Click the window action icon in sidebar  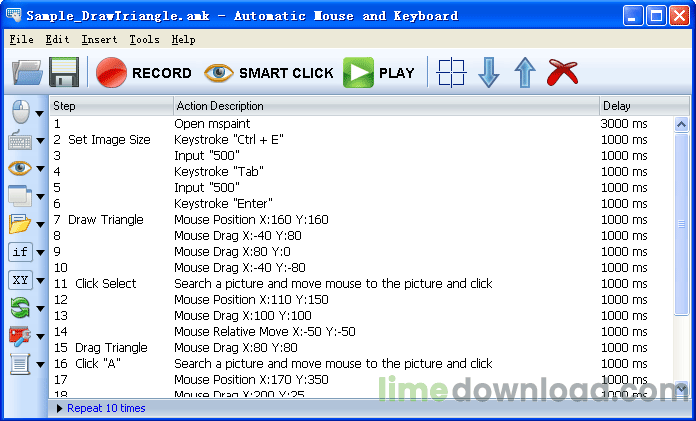pyautogui.click(x=20, y=196)
